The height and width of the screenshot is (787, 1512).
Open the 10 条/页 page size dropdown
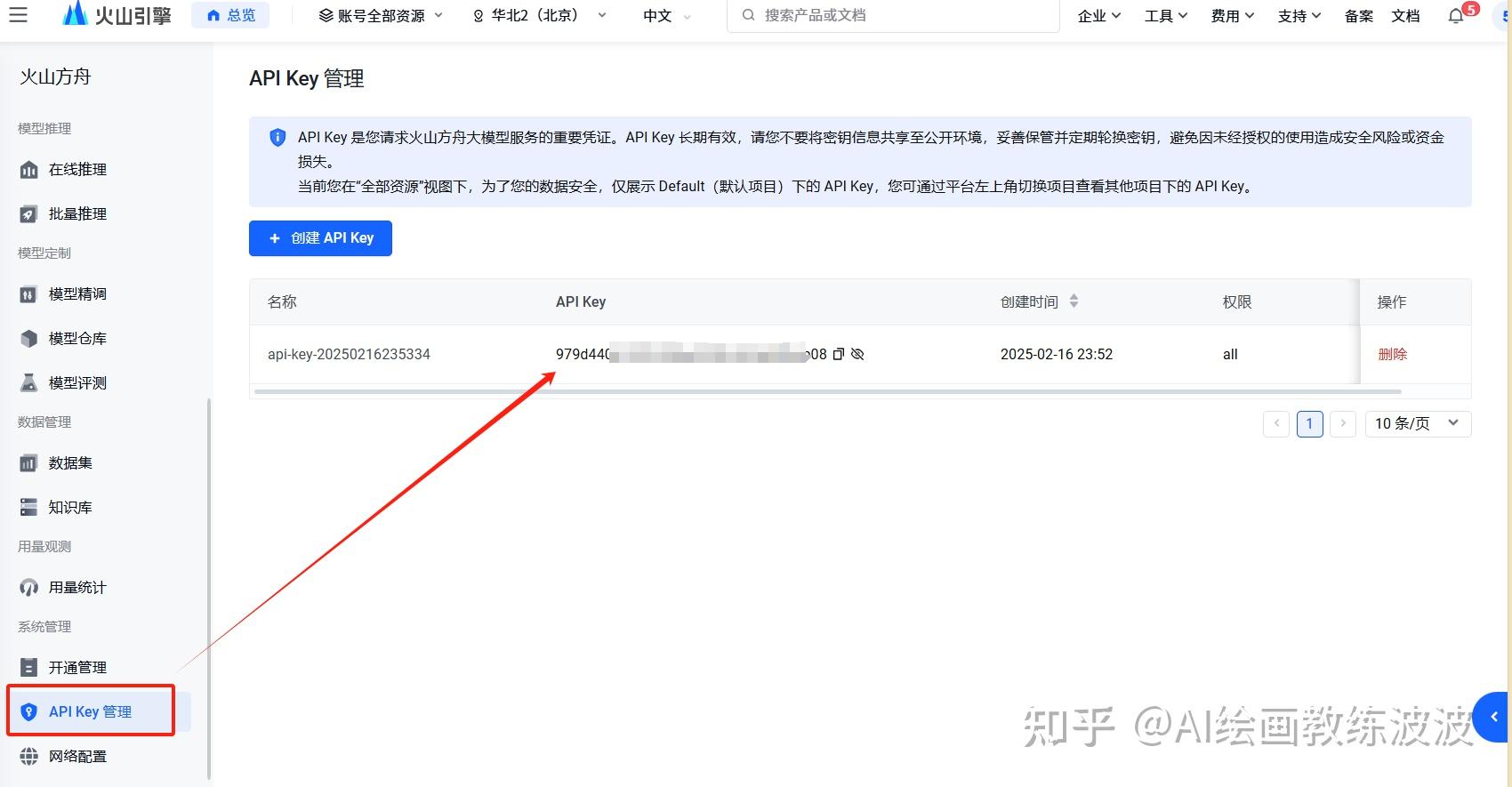pyautogui.click(x=1418, y=423)
